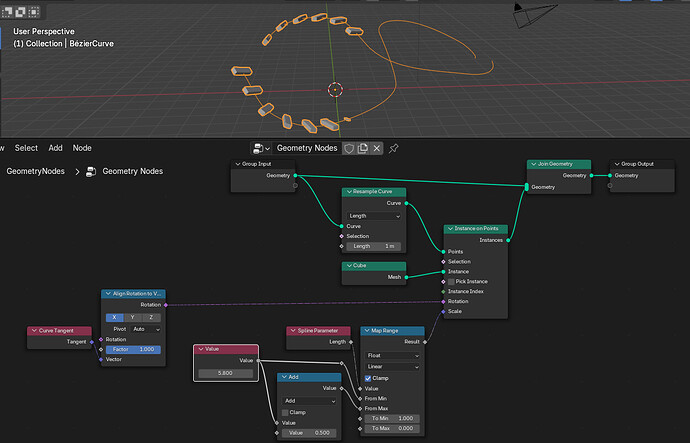Click the To Max 0.000 field
690x443 pixels.
[392, 428]
